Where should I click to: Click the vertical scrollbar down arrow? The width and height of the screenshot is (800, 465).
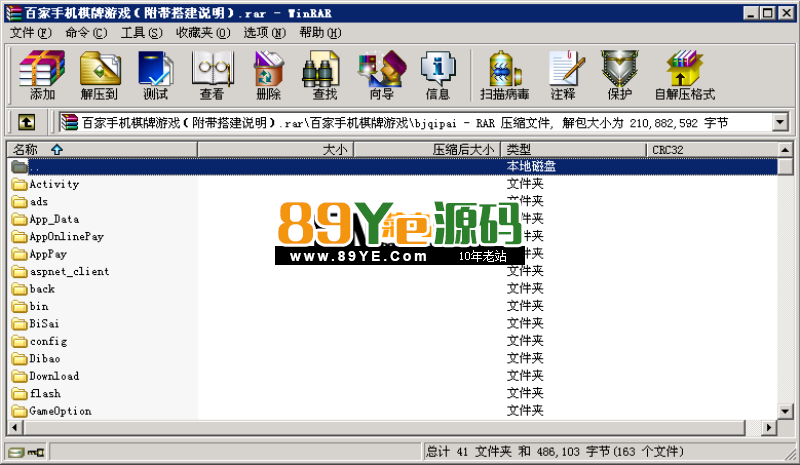(785, 411)
